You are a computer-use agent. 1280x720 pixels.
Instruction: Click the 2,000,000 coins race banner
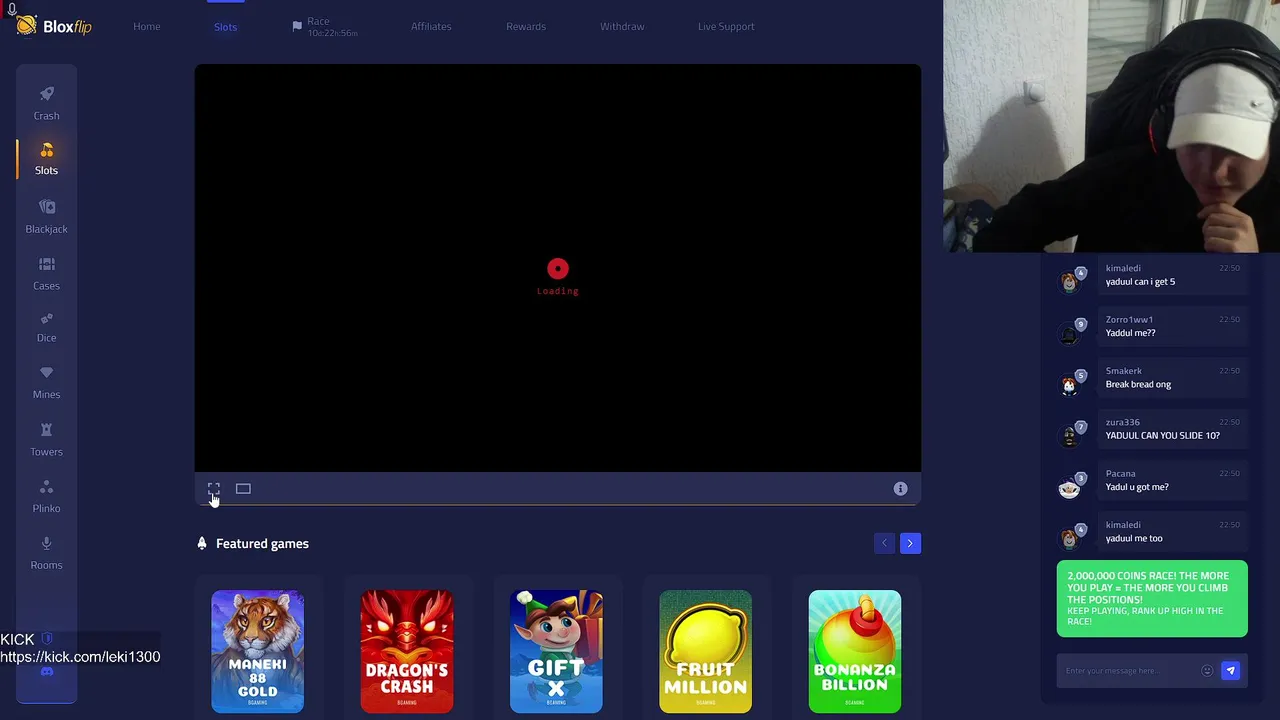tap(1152, 599)
